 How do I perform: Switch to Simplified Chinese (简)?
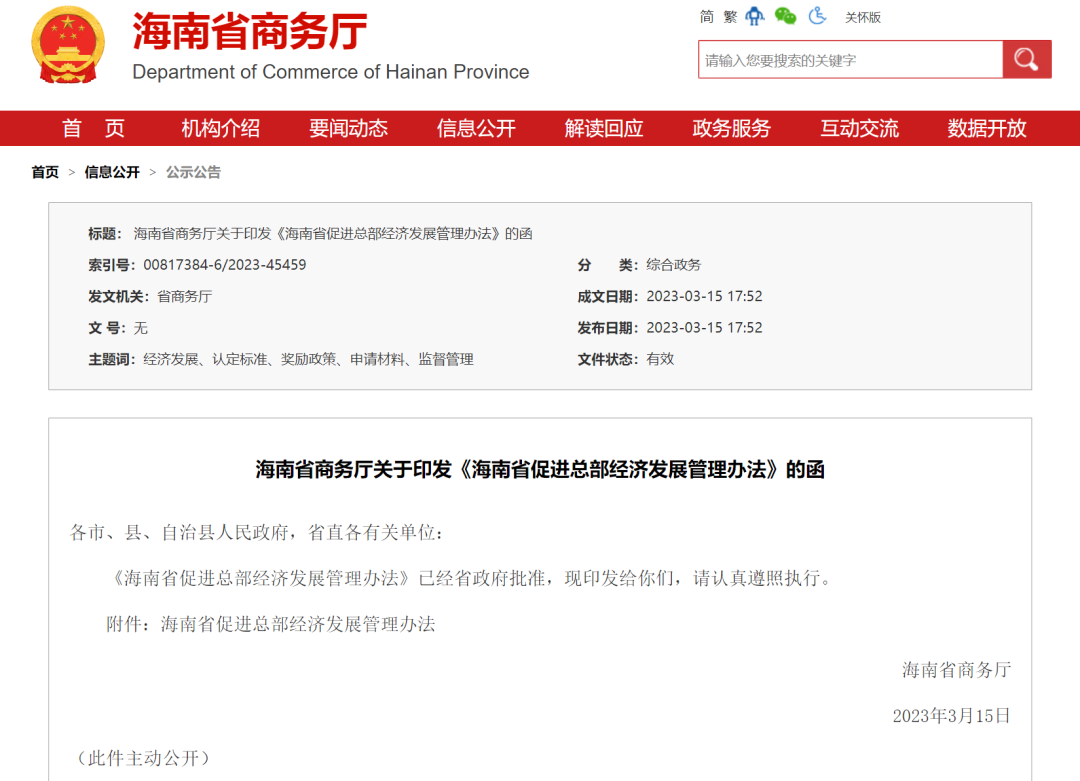pyautogui.click(x=707, y=17)
